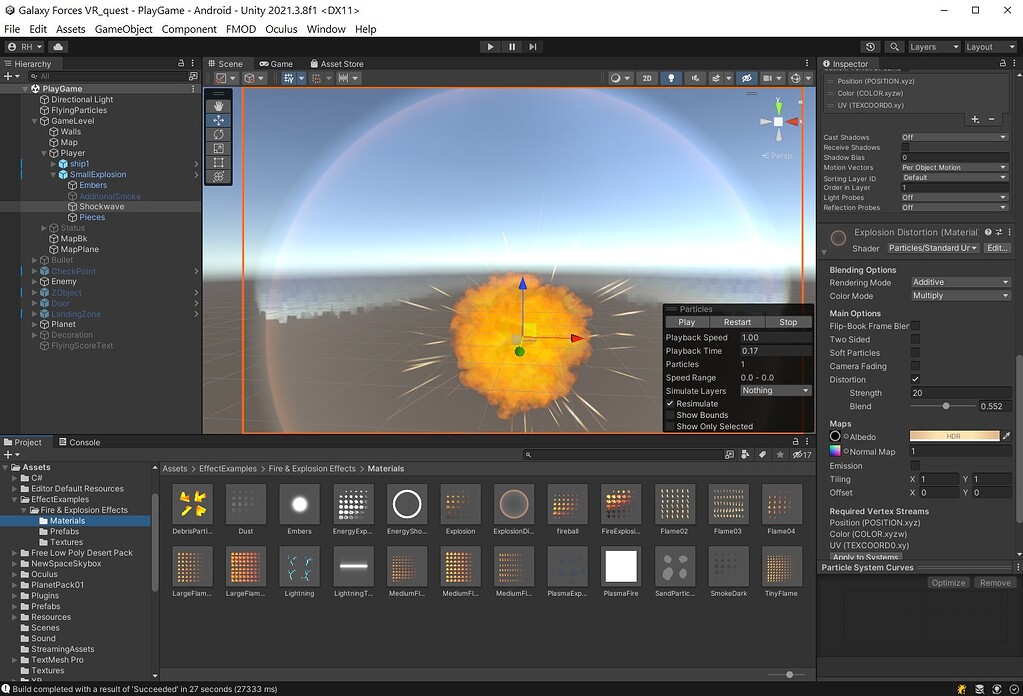Uncheck the Distortion checkbox

pos(915,379)
